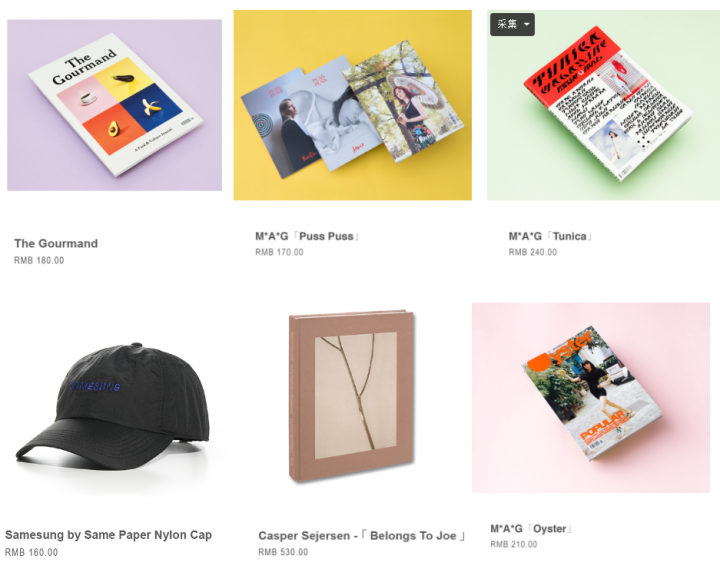720x569 pixels.
Task: Open the Tunica magazine image
Action: pos(603,105)
